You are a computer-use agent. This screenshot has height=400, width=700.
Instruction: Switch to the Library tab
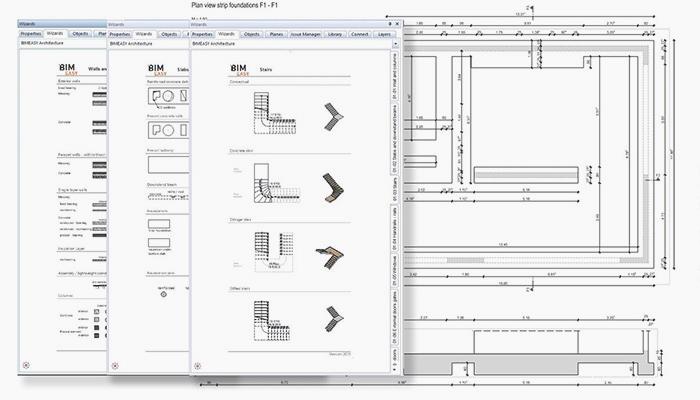pos(334,34)
